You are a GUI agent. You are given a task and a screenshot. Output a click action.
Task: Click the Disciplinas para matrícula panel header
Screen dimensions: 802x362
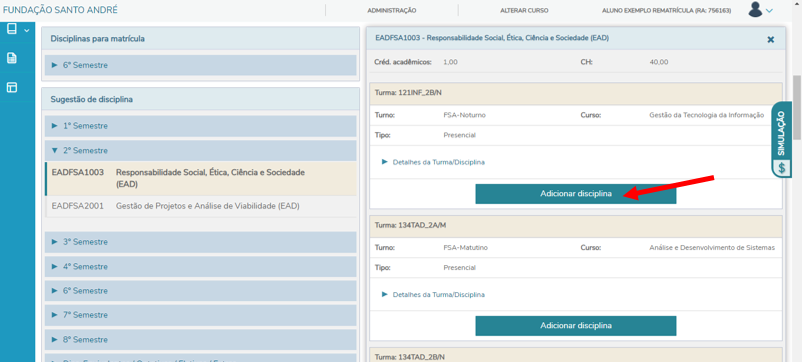(x=200, y=38)
